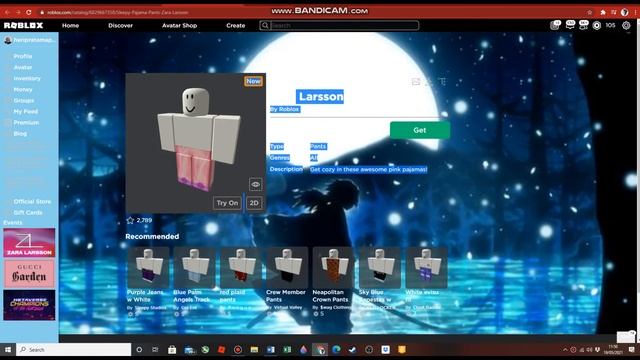This screenshot has width=640, height=360.
Task: Open File Explorer on the taskbar
Action: (254, 349)
